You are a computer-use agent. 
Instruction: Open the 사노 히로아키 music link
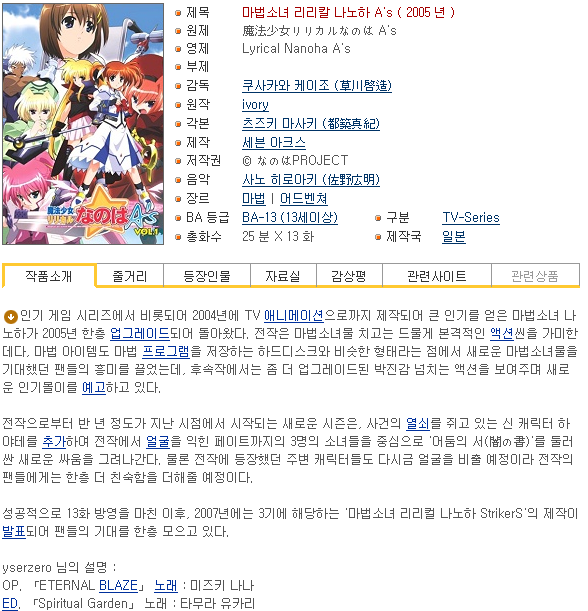(311, 180)
